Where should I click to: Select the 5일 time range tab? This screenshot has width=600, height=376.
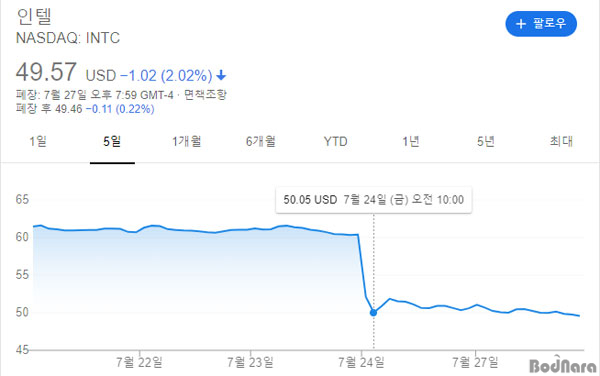click(112, 142)
